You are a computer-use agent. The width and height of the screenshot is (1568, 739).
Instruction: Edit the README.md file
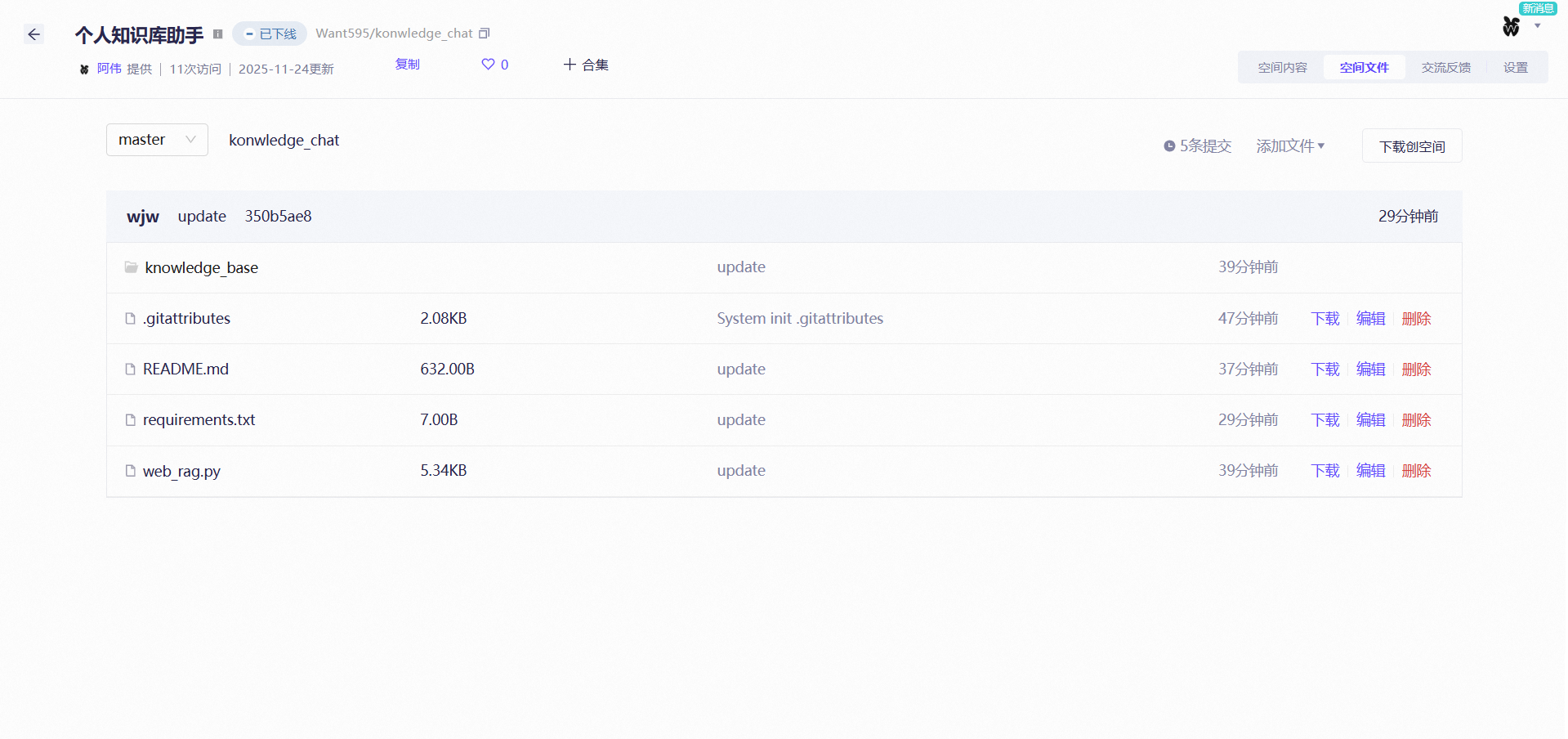pyautogui.click(x=1370, y=369)
